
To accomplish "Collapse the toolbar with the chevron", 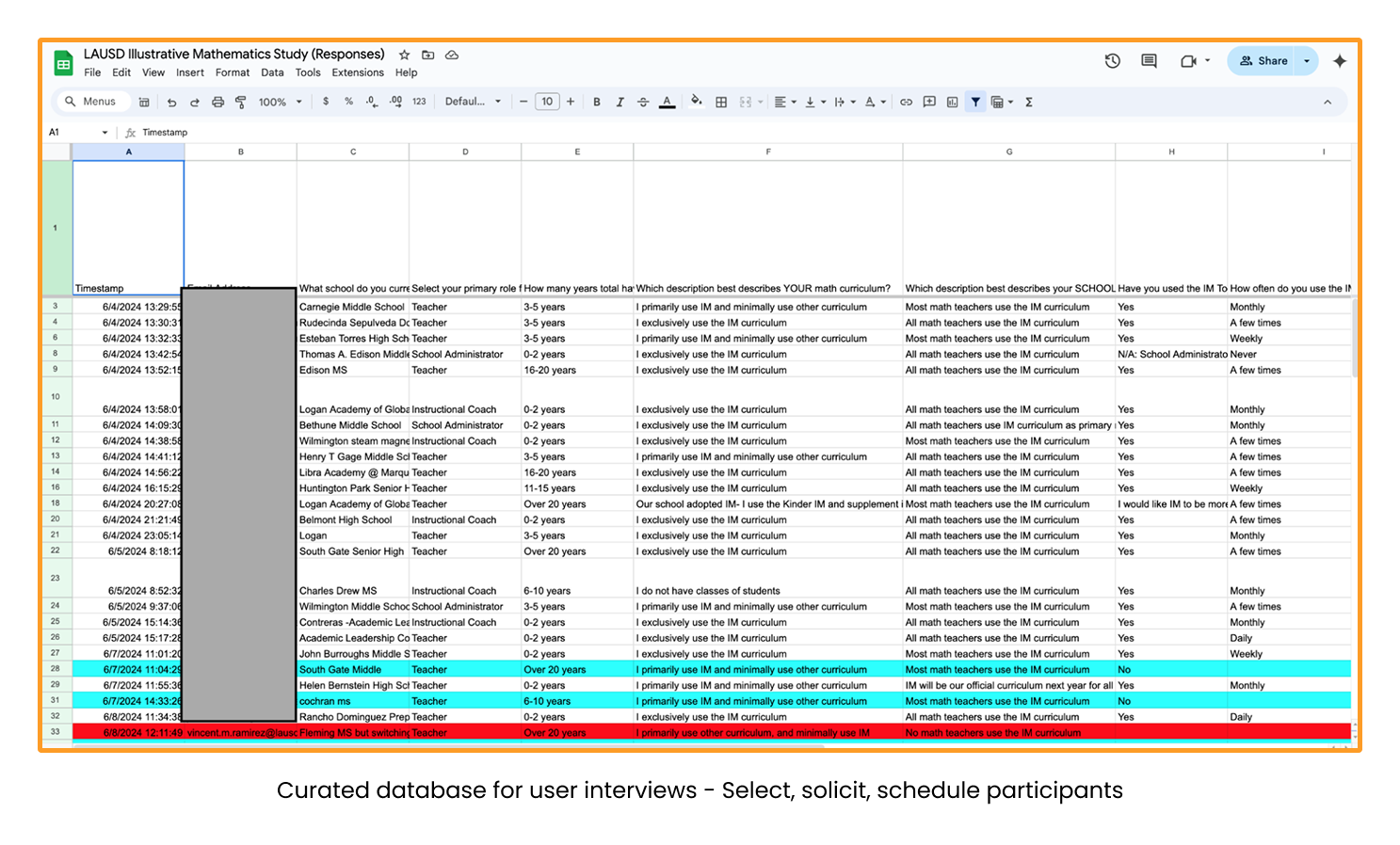I will coord(1328,102).
